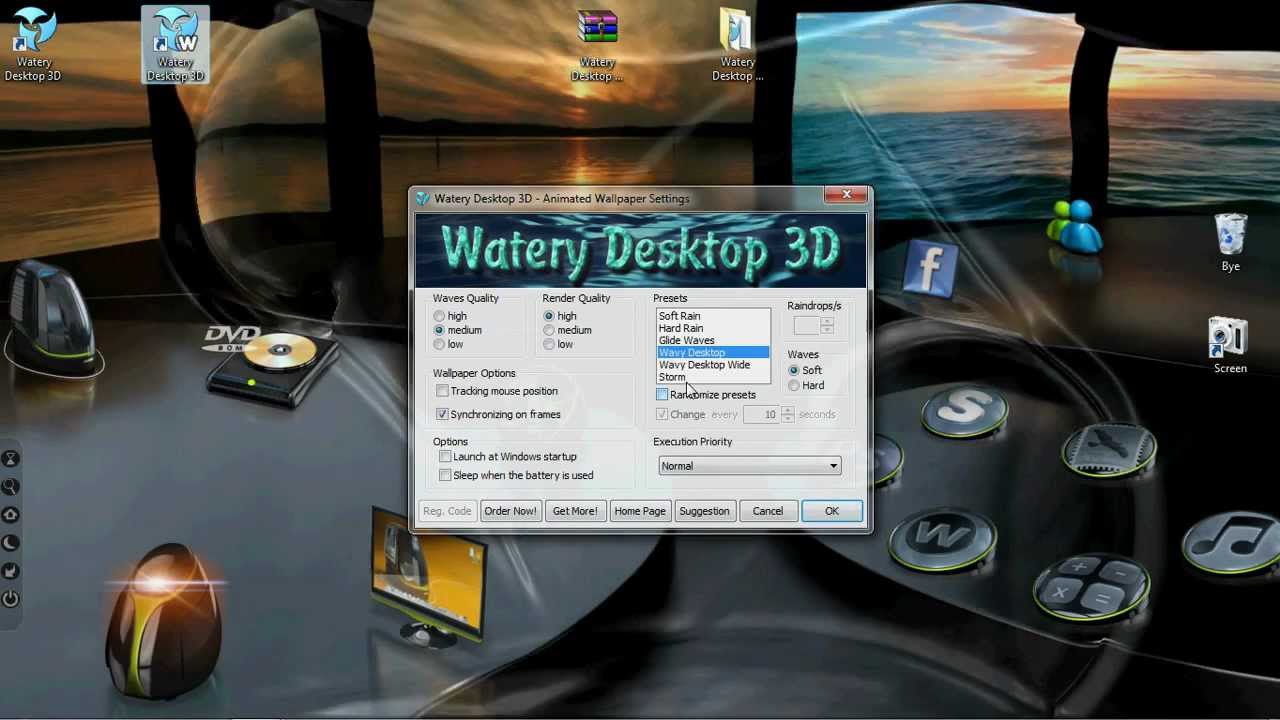Open the Home Page button
The width and height of the screenshot is (1280, 720).
[x=640, y=511]
